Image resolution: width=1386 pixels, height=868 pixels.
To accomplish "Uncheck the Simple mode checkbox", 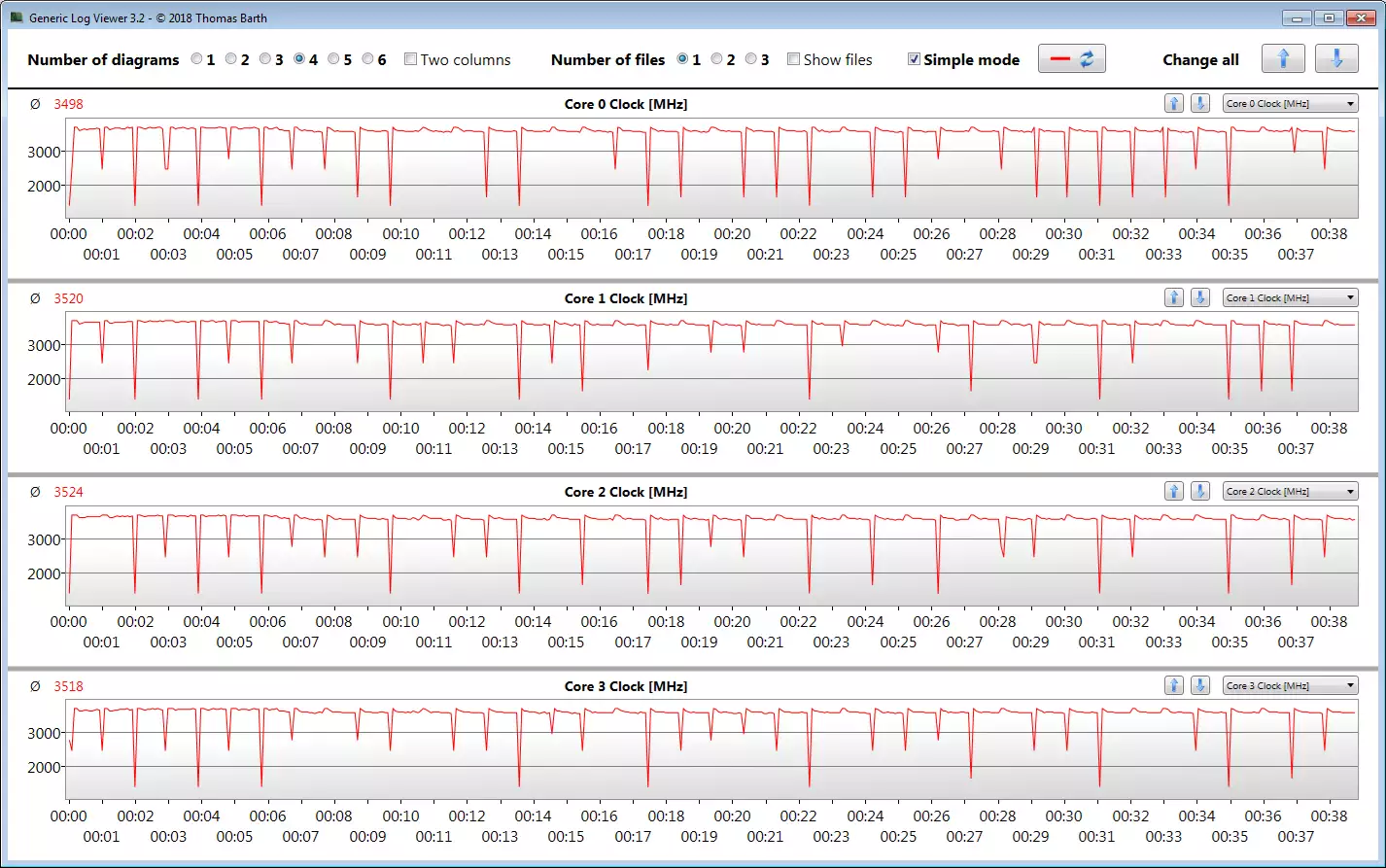I will [x=914, y=59].
